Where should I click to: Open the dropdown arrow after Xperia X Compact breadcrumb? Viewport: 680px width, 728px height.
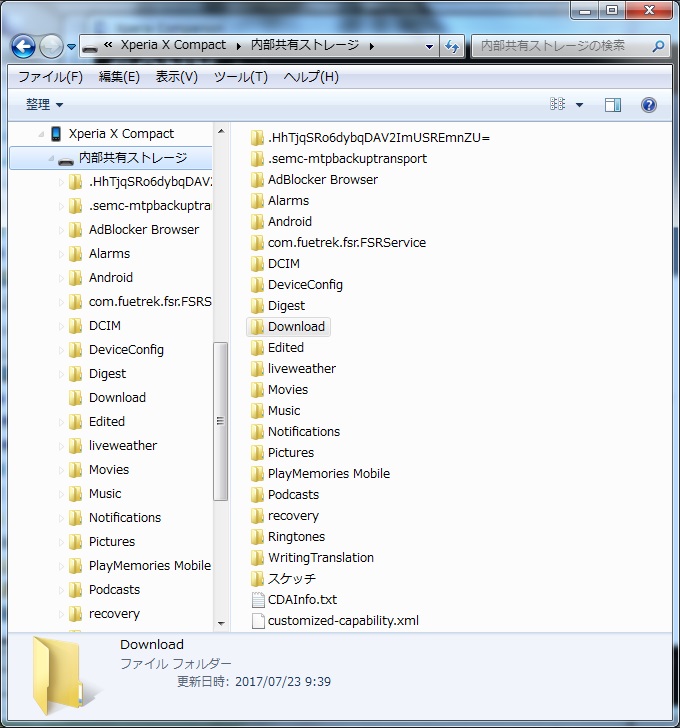[239, 46]
